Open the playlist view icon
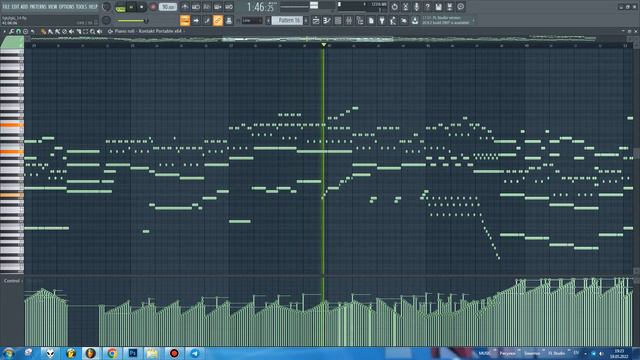This screenshot has width=640, height=360. click(x=316, y=20)
